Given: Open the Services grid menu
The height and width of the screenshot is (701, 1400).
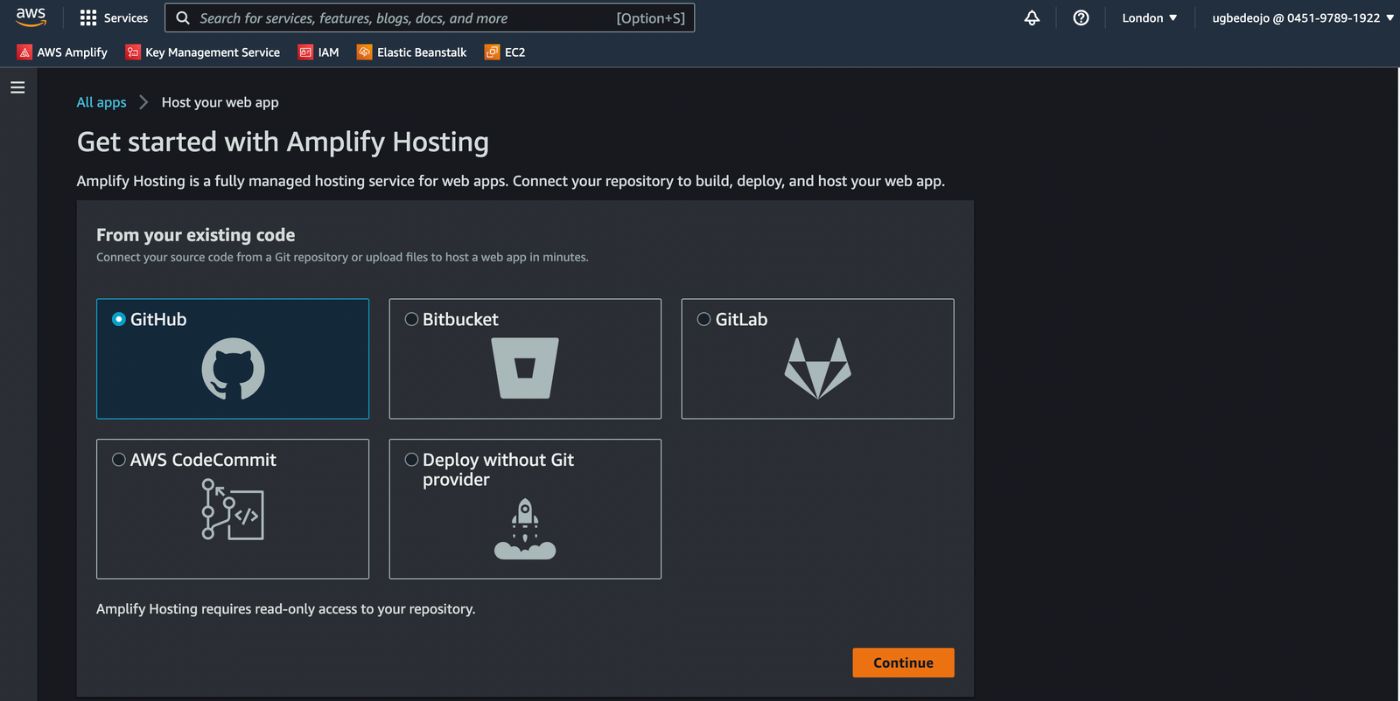Looking at the screenshot, I should pyautogui.click(x=88, y=18).
